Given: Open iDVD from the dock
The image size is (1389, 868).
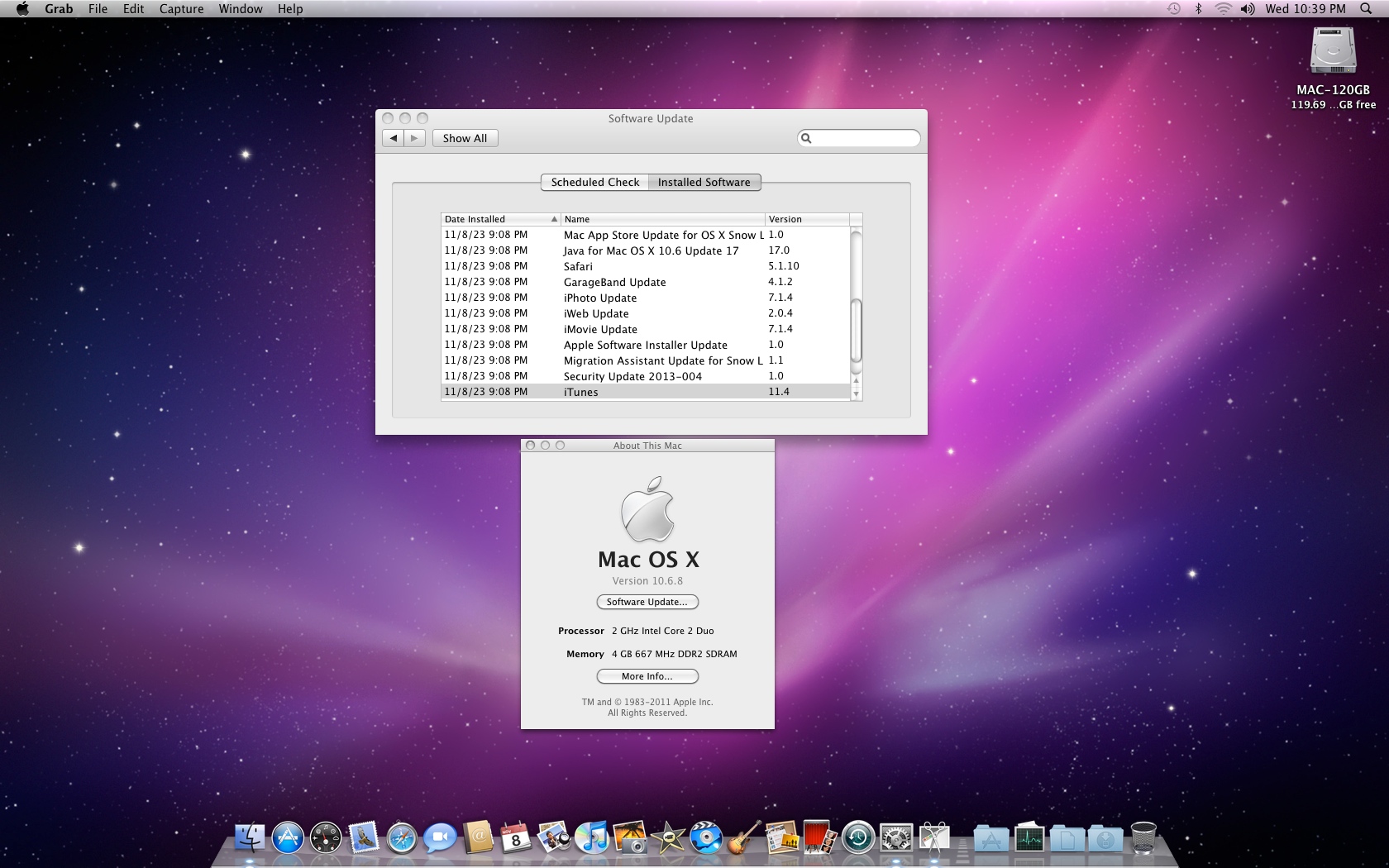Looking at the screenshot, I should click(706, 837).
